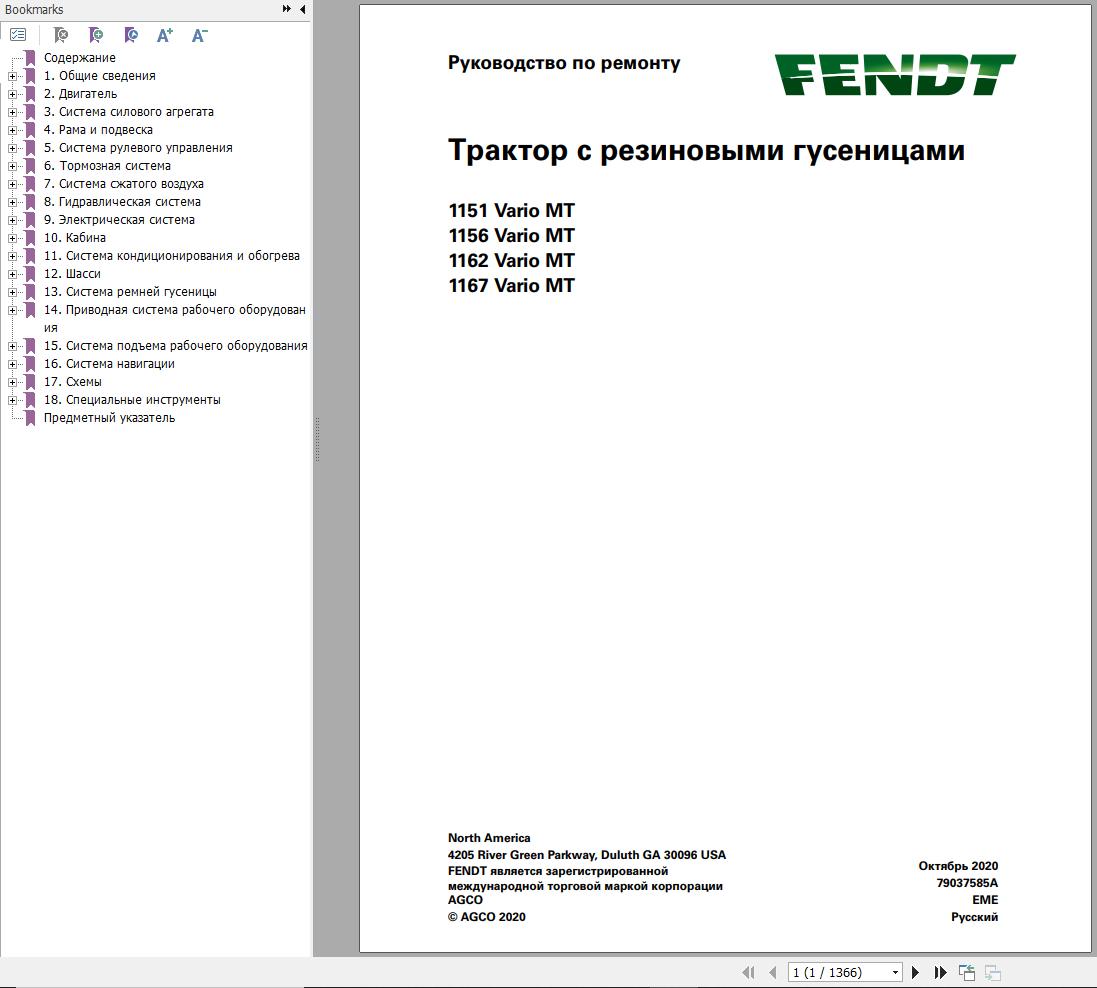
Task: Click the bookmark properties/refresh icon
Action: pyautogui.click(x=131, y=34)
